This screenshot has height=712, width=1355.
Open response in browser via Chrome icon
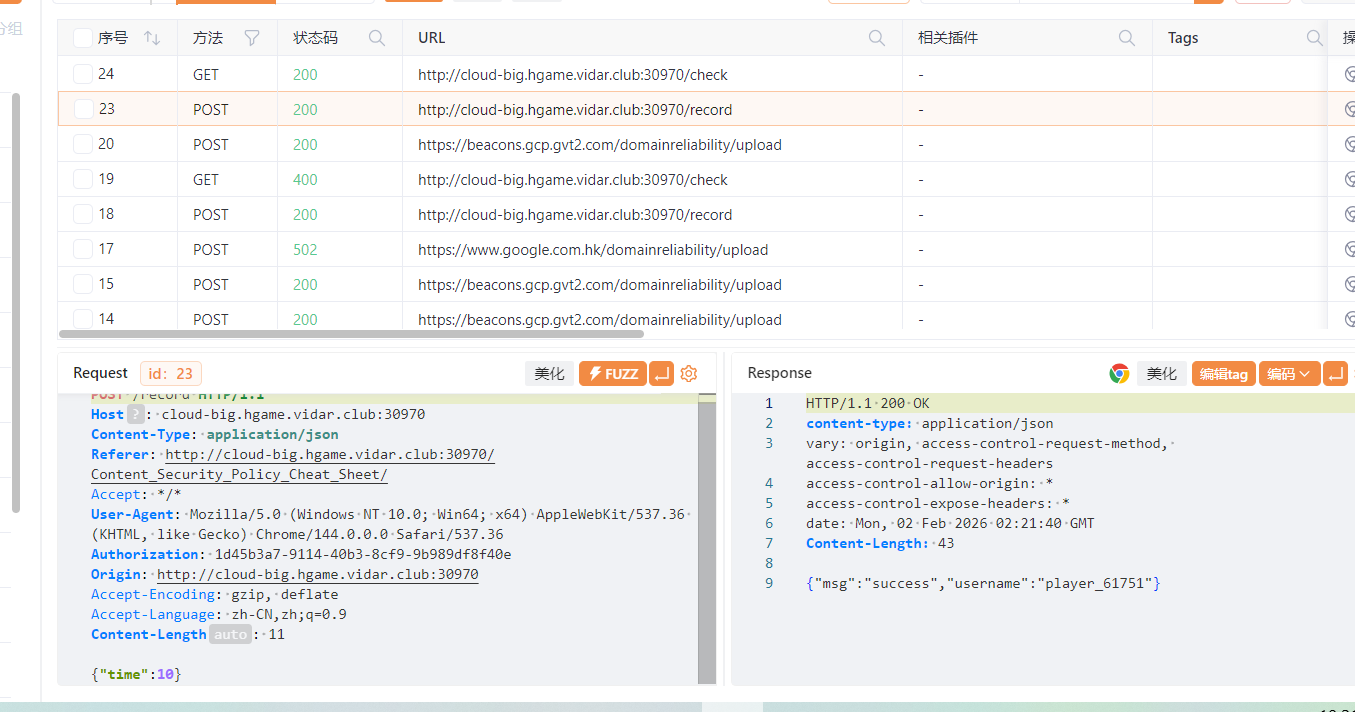pyautogui.click(x=1119, y=374)
